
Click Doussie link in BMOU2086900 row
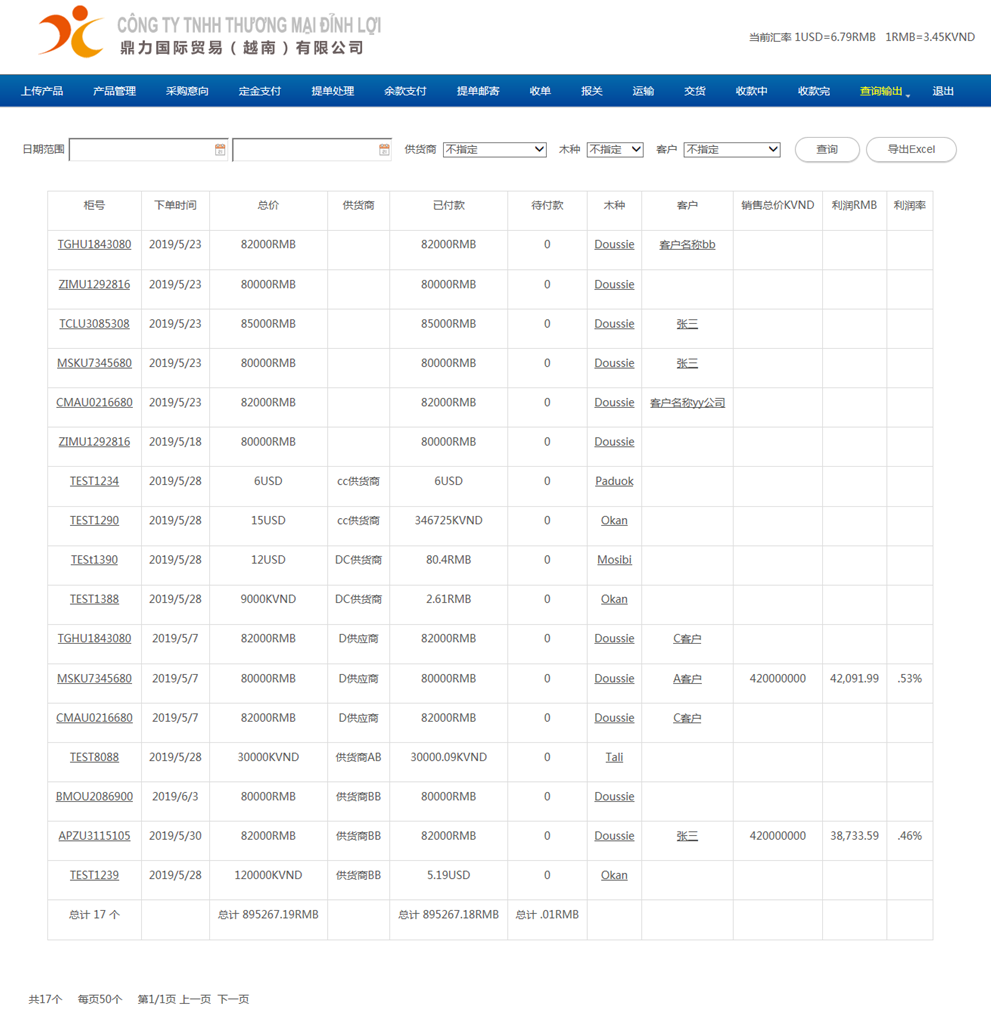[615, 797]
